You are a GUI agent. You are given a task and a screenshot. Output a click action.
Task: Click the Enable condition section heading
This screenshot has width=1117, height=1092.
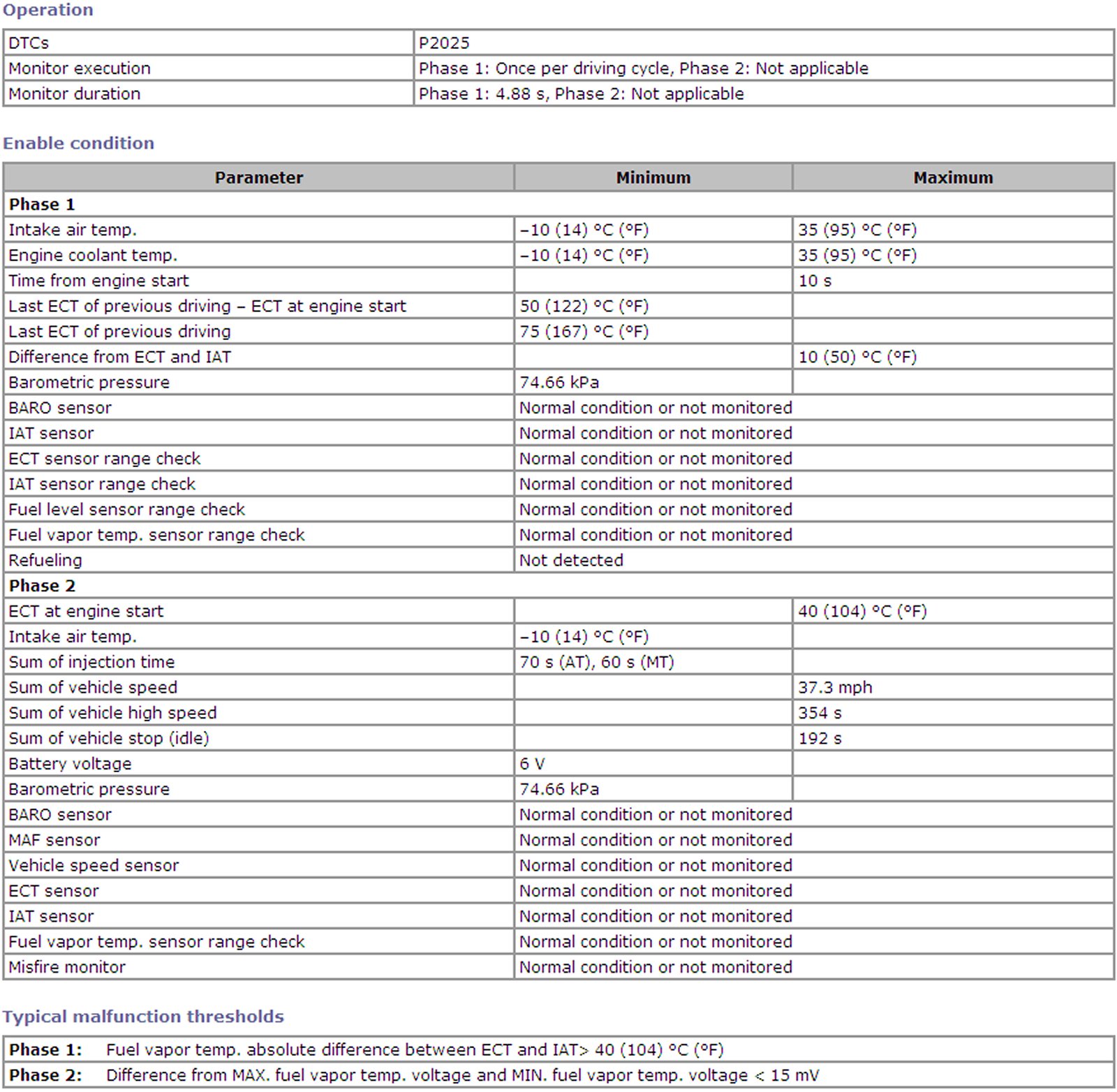point(78,143)
